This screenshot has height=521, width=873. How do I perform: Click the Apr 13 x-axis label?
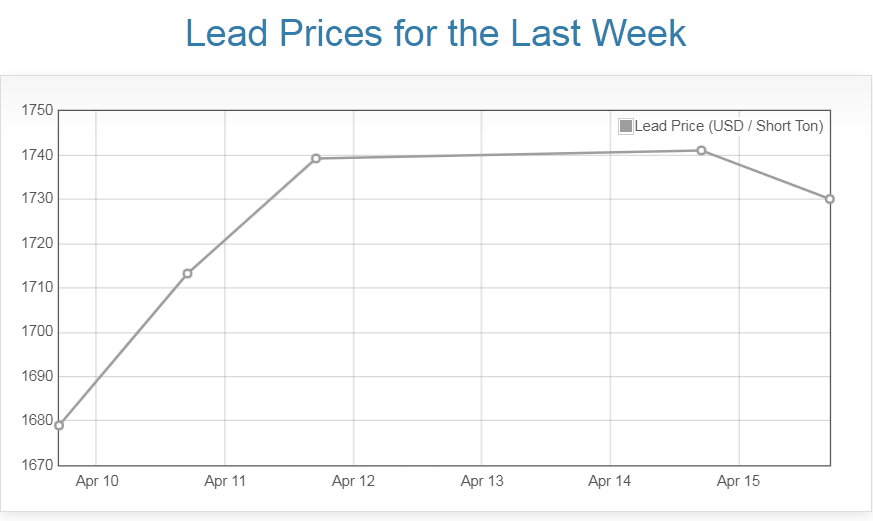[x=482, y=482]
